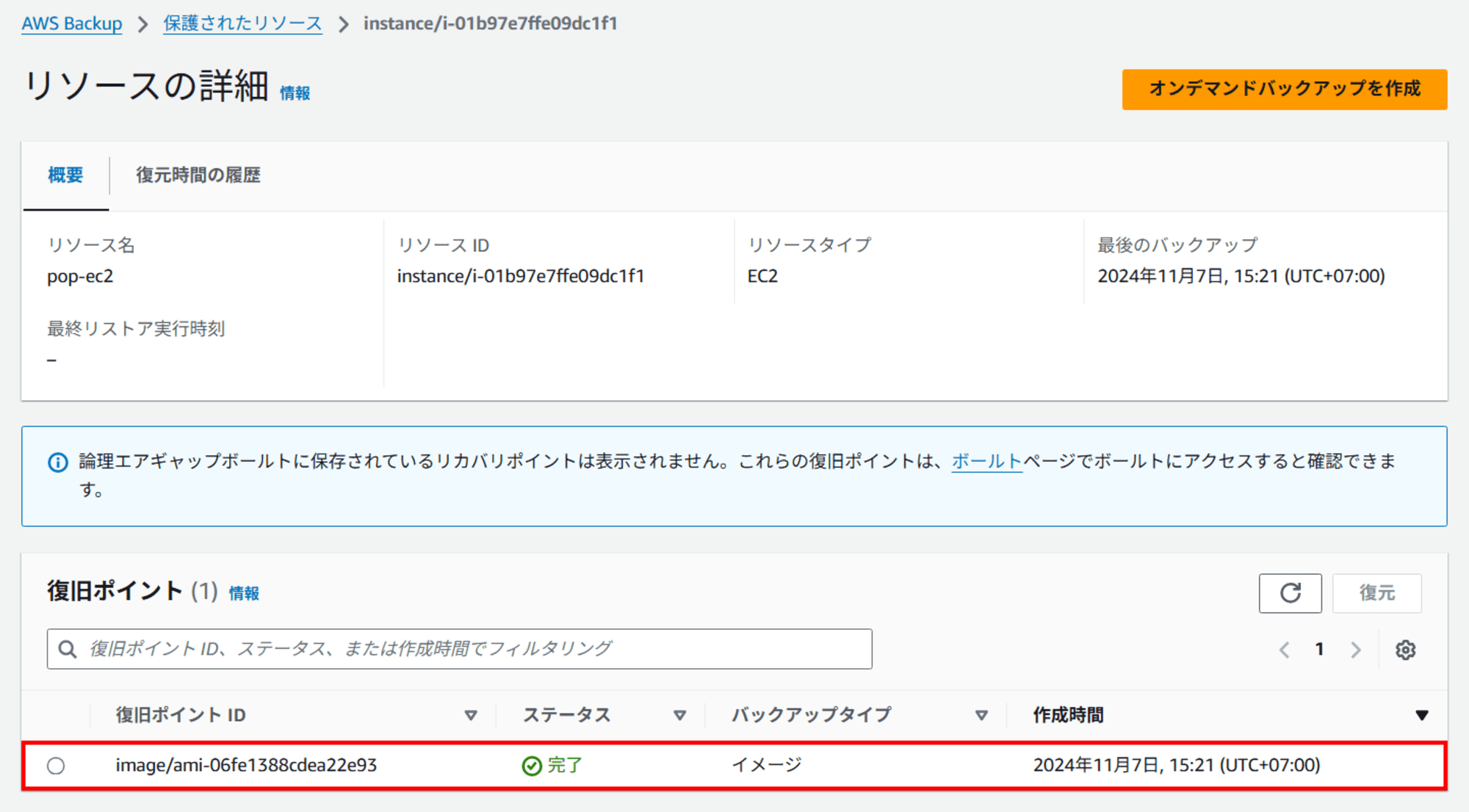Click the ステータス column header text

tap(567, 715)
